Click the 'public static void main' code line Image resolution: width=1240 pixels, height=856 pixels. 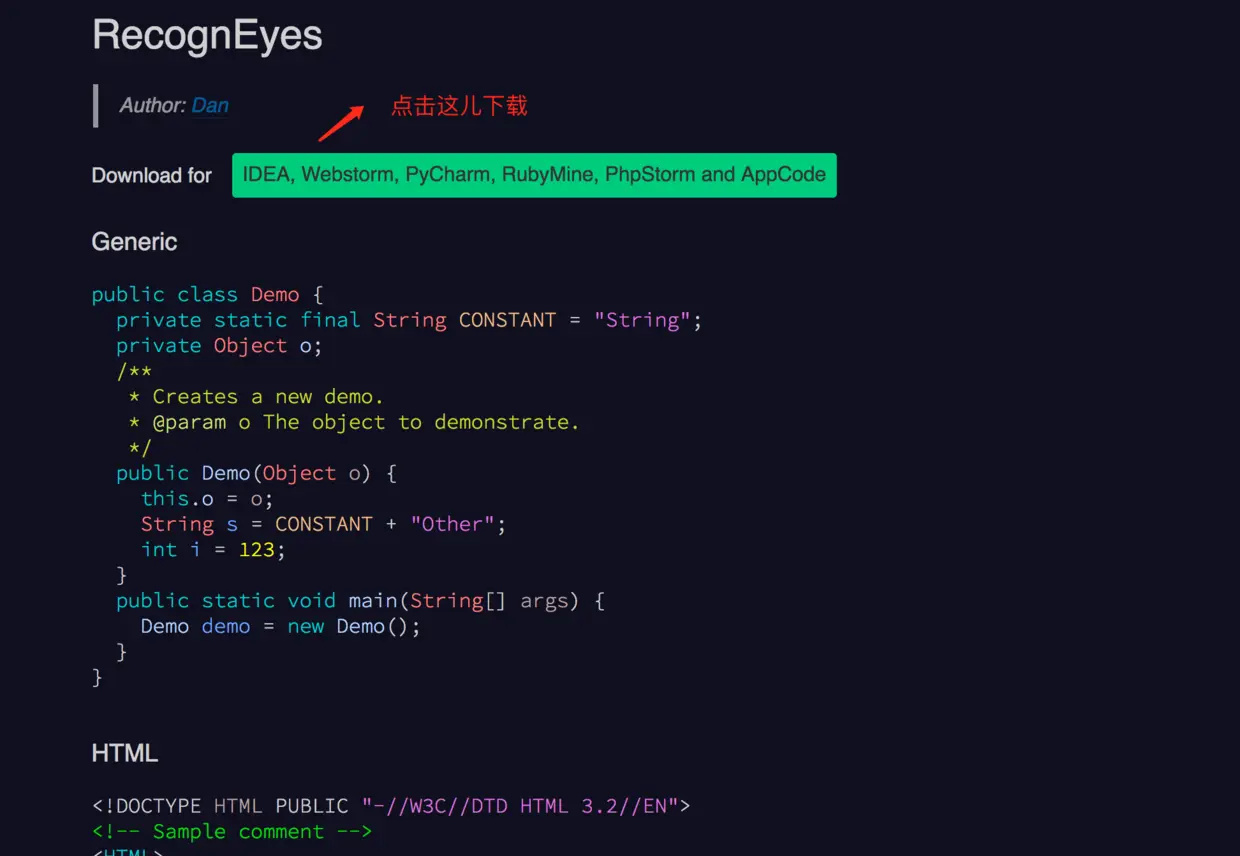360,600
